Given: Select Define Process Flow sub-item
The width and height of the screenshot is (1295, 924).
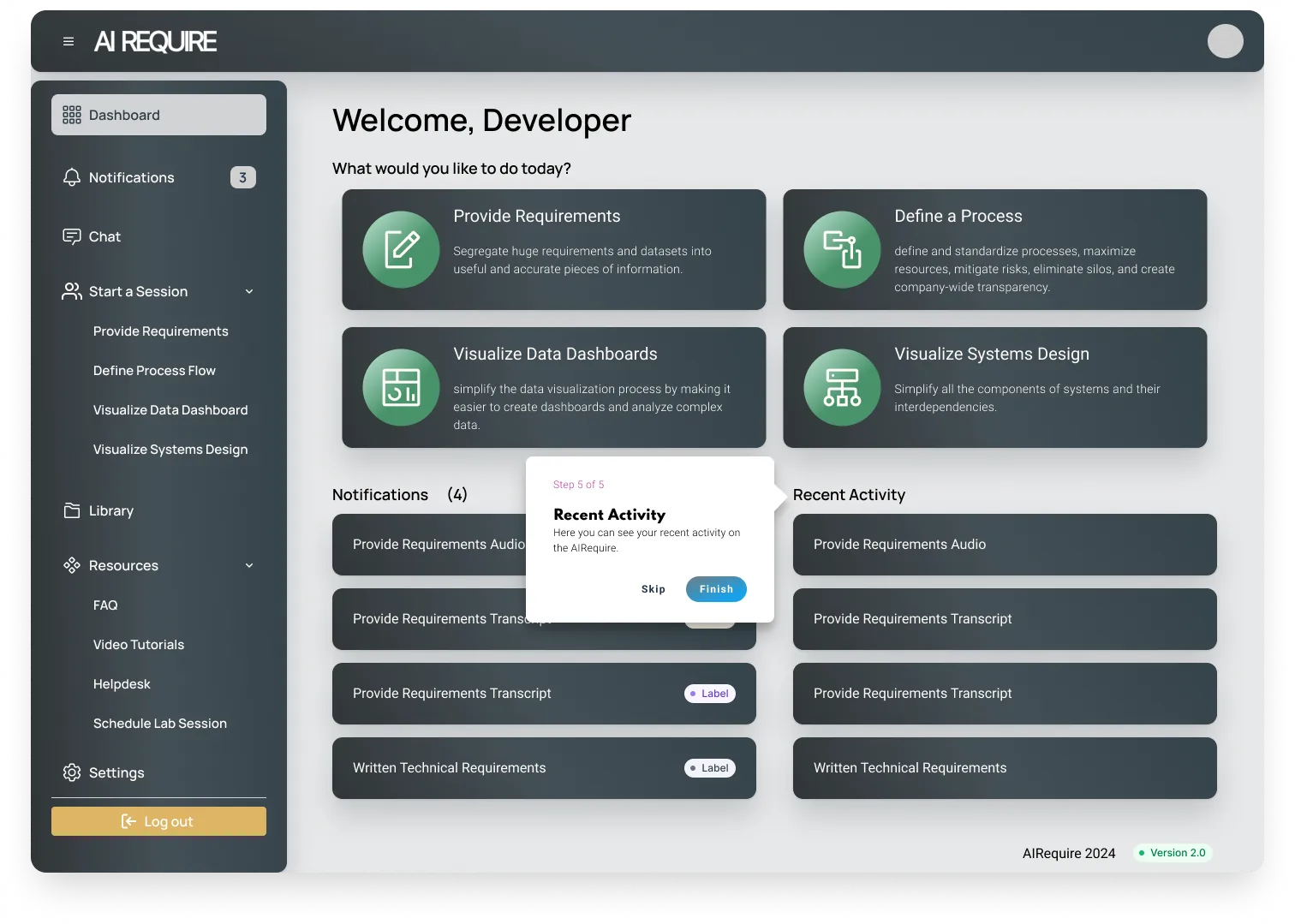Looking at the screenshot, I should (x=154, y=371).
